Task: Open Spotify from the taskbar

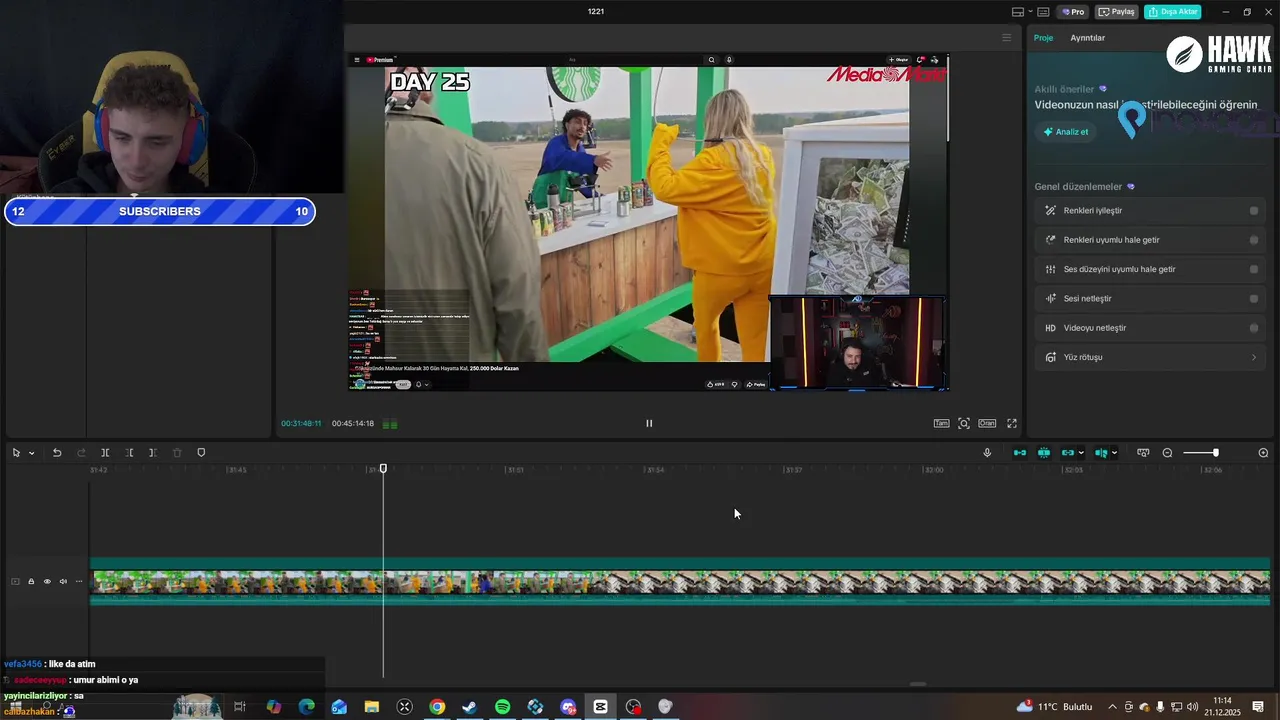Action: click(x=503, y=707)
